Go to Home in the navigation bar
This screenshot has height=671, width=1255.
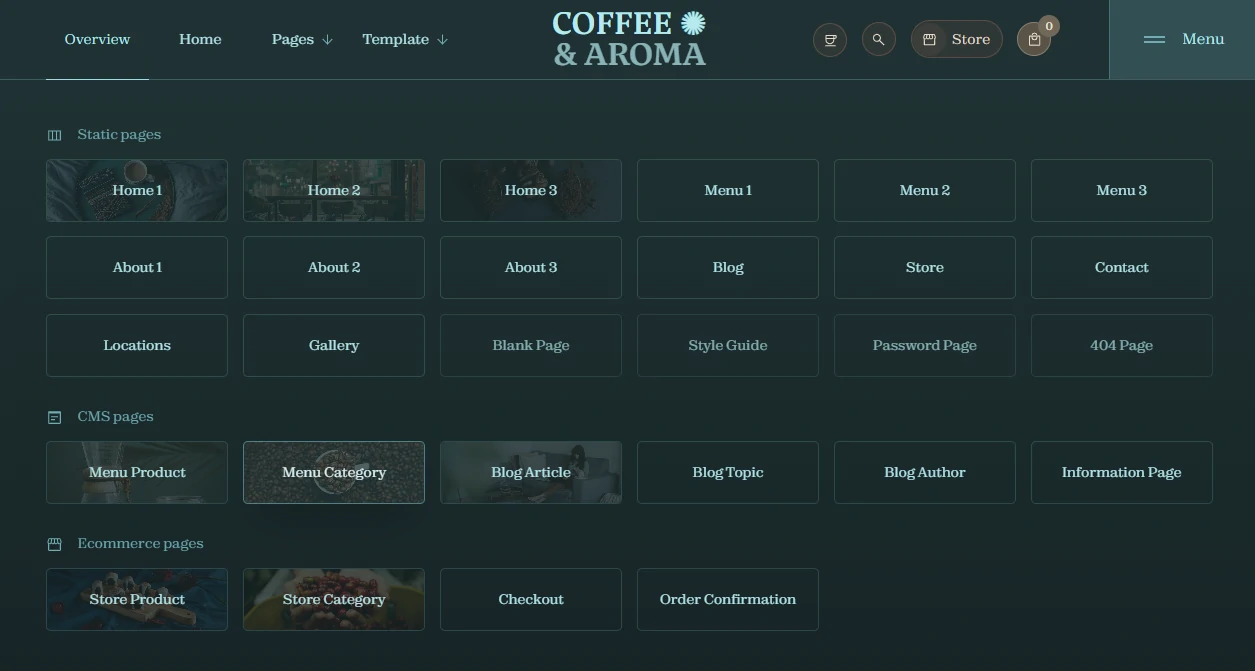200,40
